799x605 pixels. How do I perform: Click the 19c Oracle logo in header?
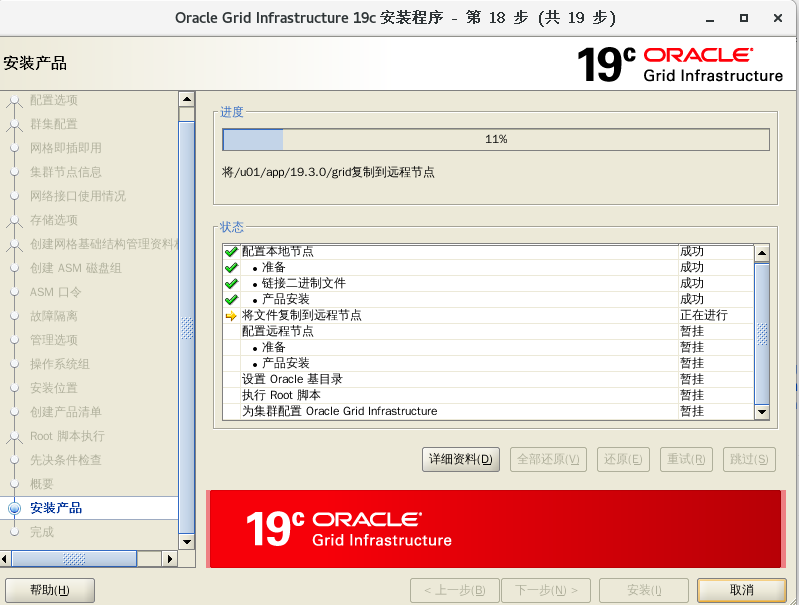pos(680,65)
